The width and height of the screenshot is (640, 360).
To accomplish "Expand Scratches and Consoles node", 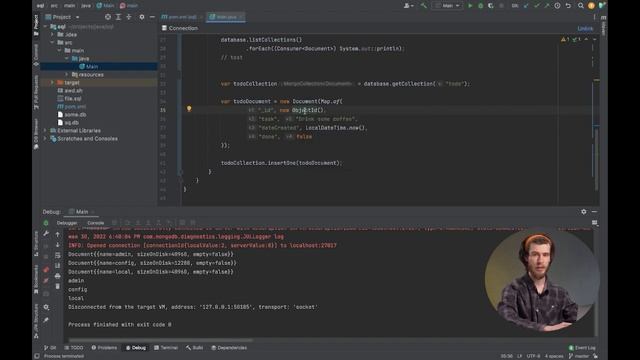I will 45,139.
